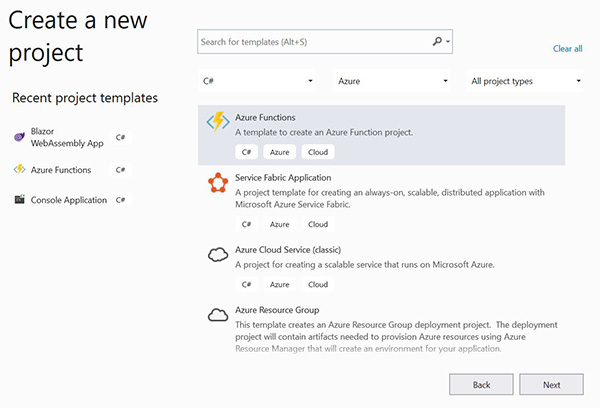The width and height of the screenshot is (600, 408).
Task: Select the Azure Cloud Service (classic) template title
Action: click(x=288, y=250)
